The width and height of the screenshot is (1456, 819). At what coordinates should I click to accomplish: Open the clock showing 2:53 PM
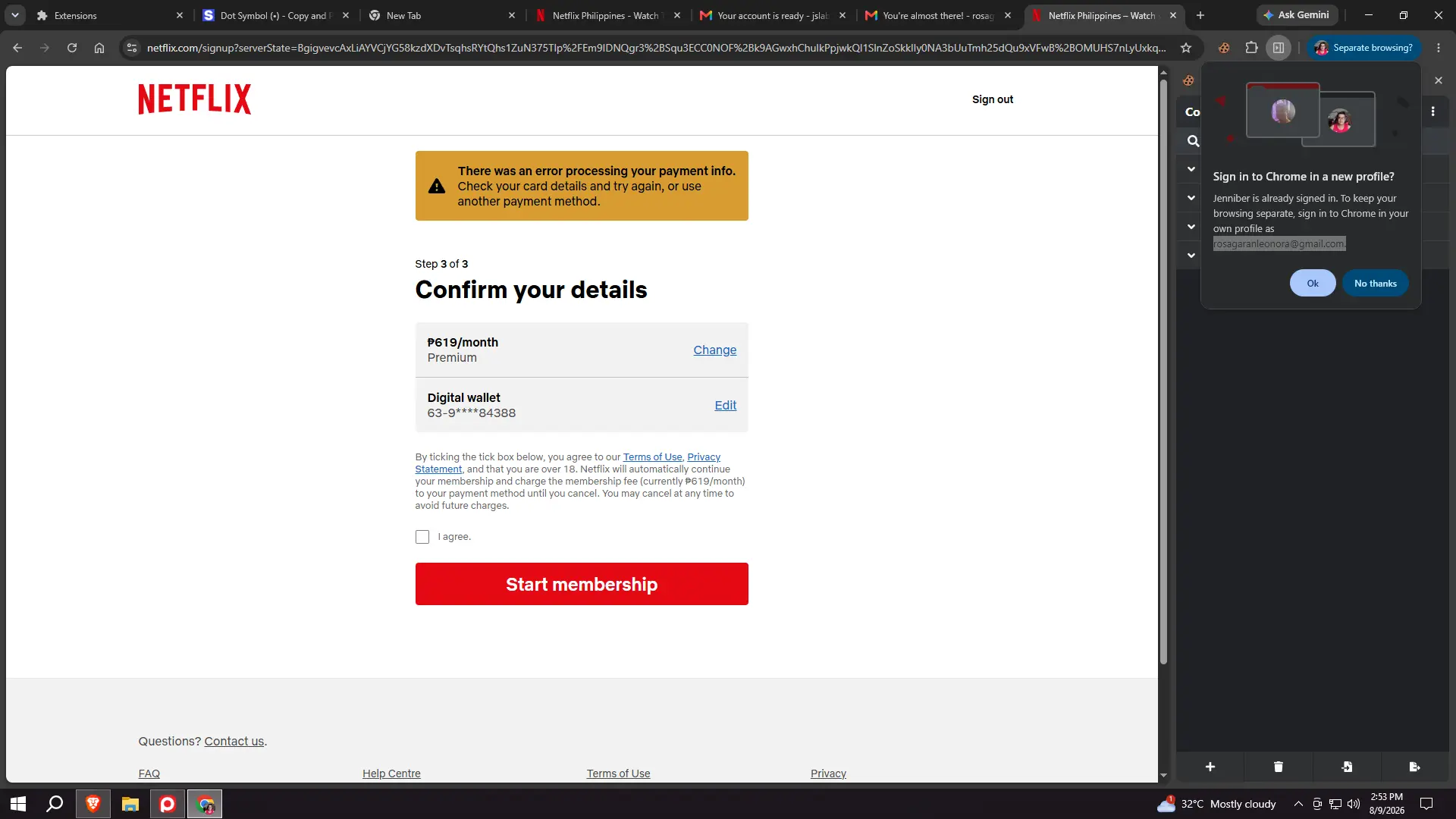(1387, 804)
